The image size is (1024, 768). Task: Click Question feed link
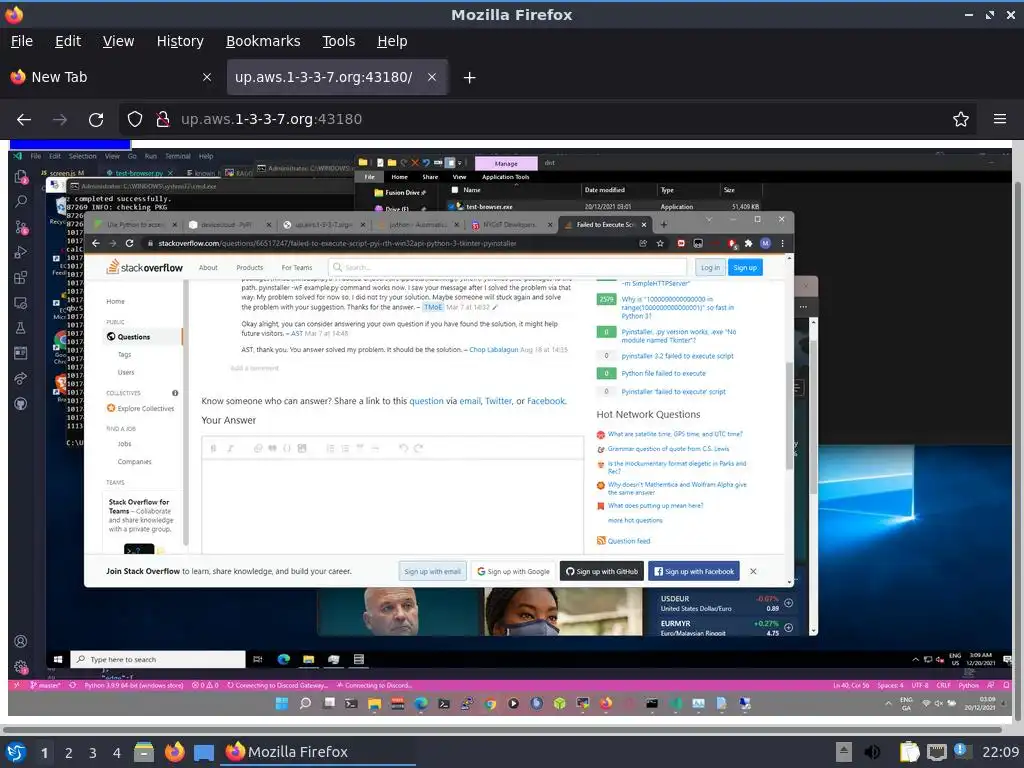pos(628,541)
